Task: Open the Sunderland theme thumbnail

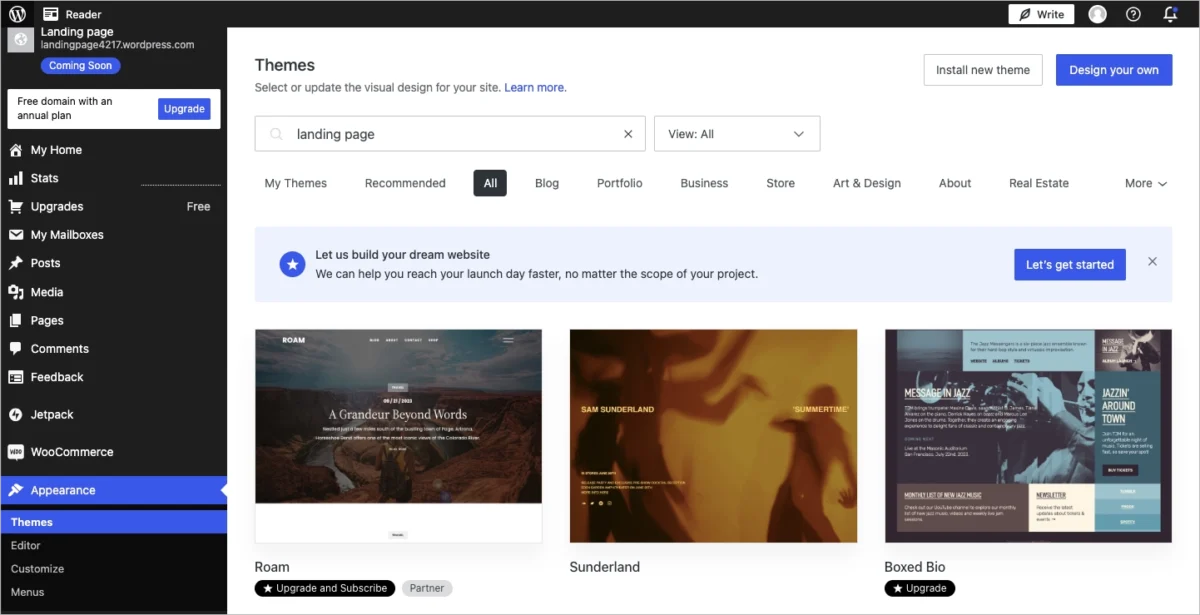Action: point(713,436)
